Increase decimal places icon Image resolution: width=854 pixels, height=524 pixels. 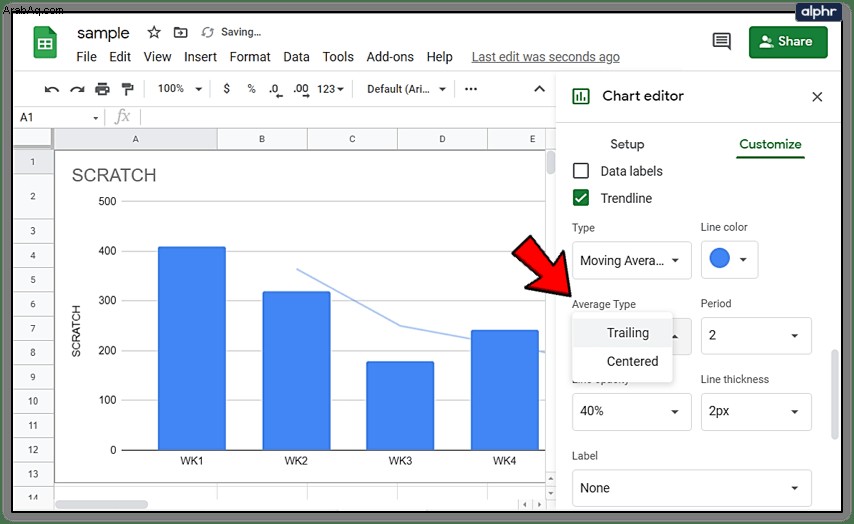pos(301,90)
